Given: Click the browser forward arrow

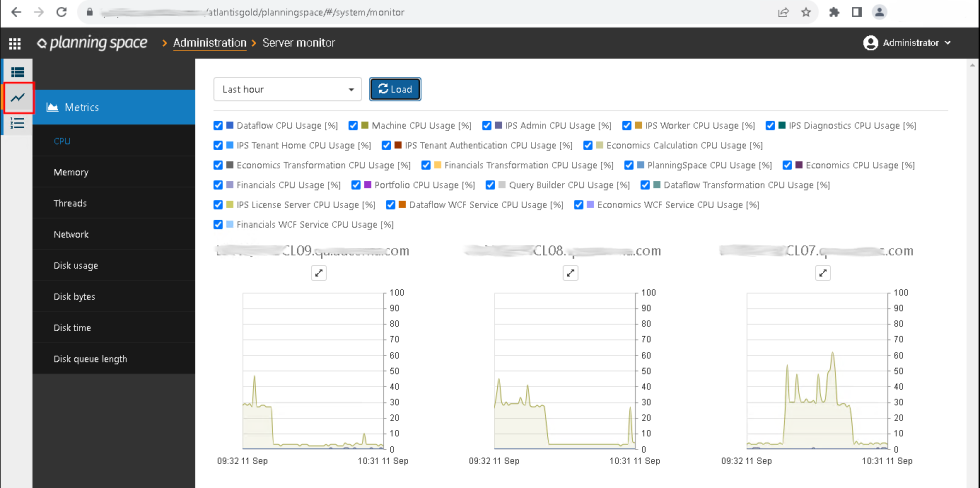Looking at the screenshot, I should click(x=39, y=12).
